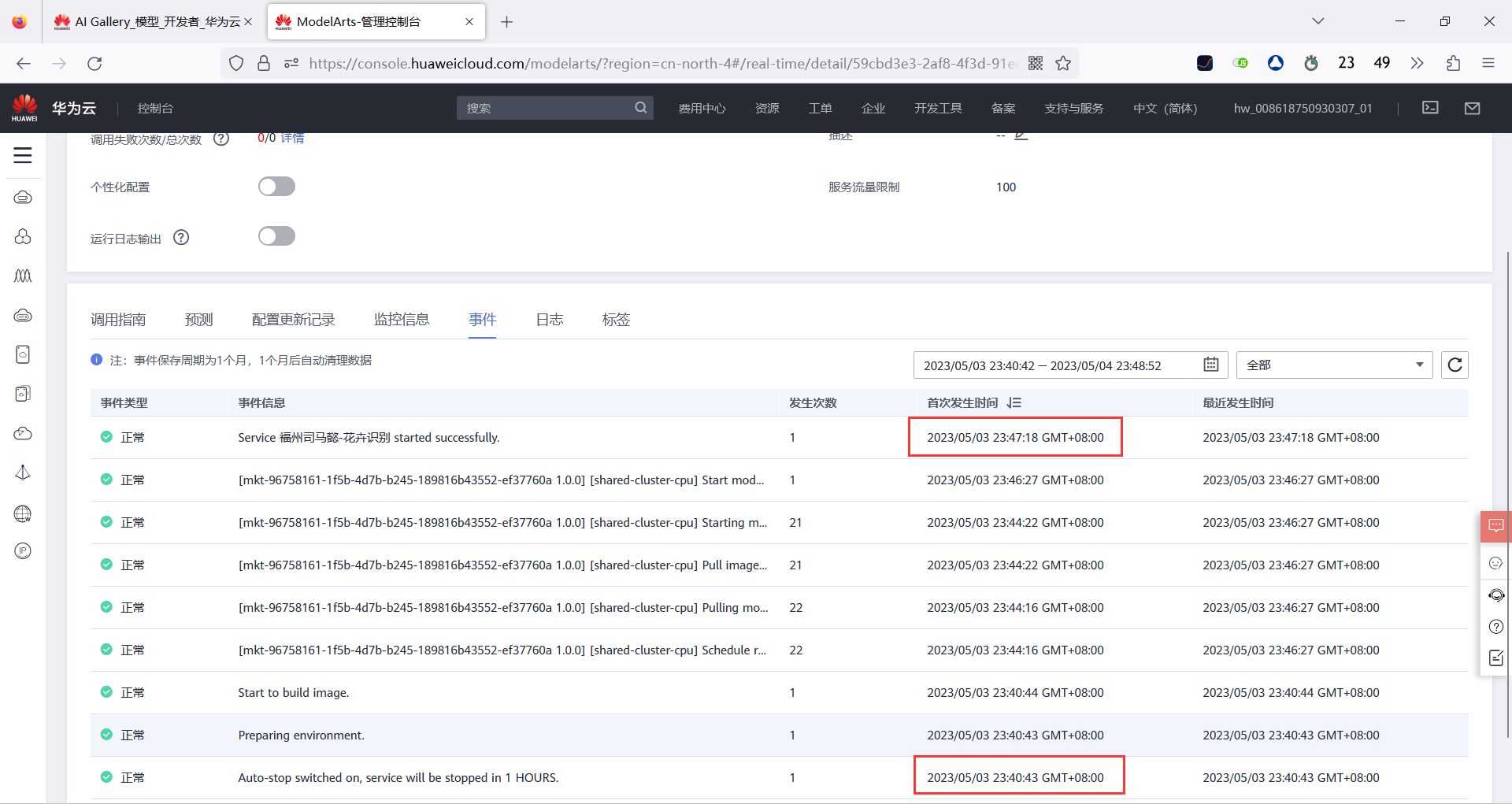
Task: Switch to the 预测 tab
Action: tap(198, 319)
